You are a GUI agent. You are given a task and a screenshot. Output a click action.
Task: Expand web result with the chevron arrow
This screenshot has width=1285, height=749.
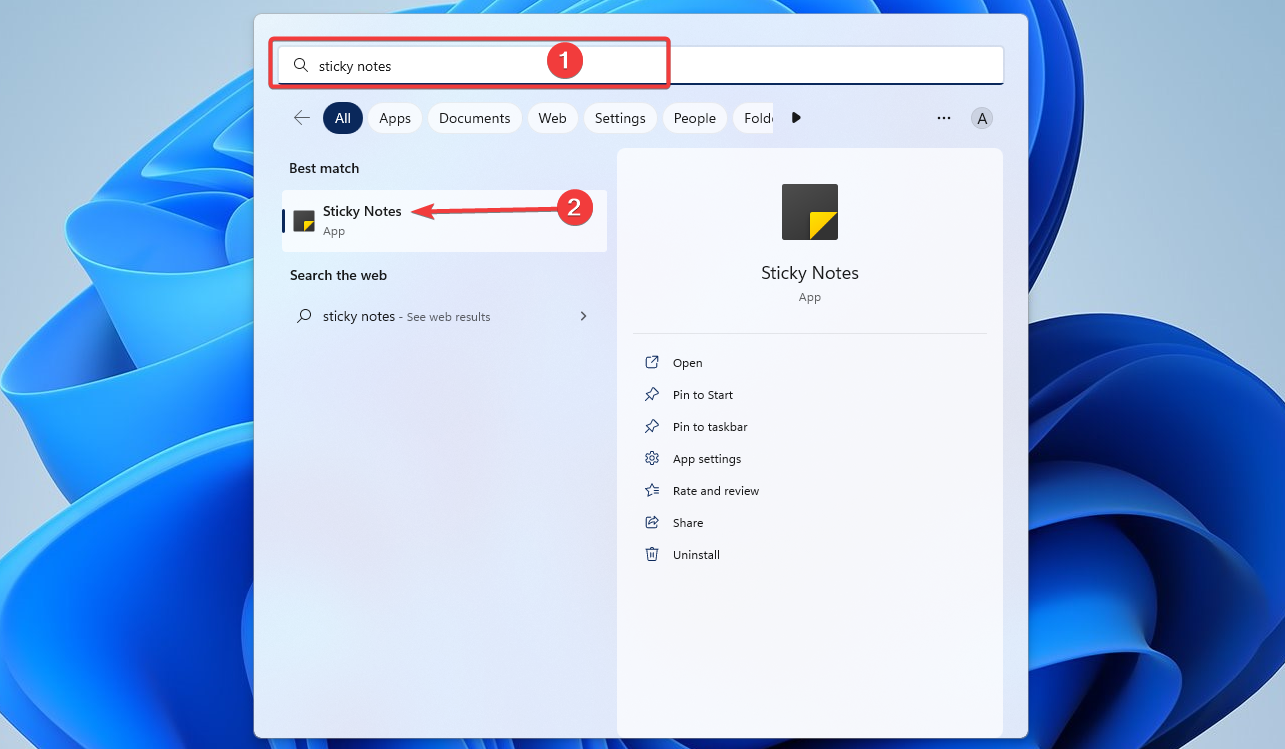pos(584,316)
